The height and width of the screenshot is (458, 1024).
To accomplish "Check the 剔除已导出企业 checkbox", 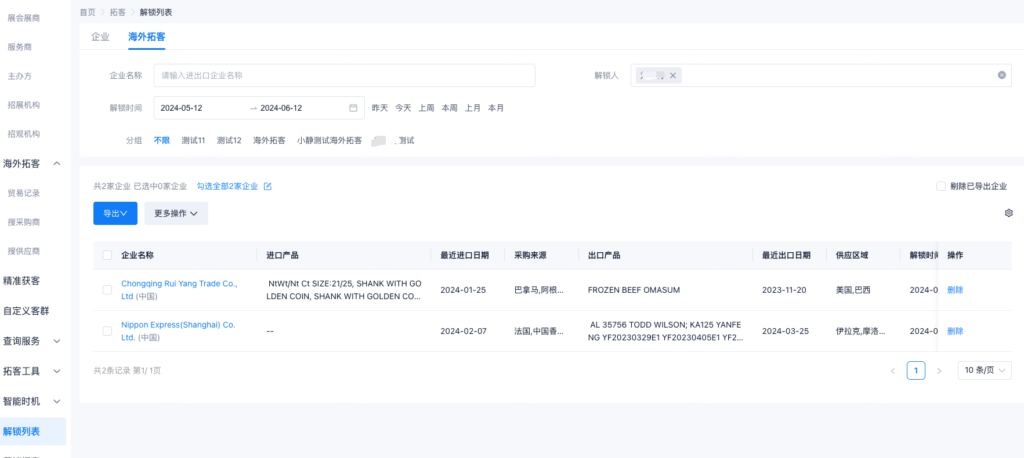I will pyautogui.click(x=940, y=186).
